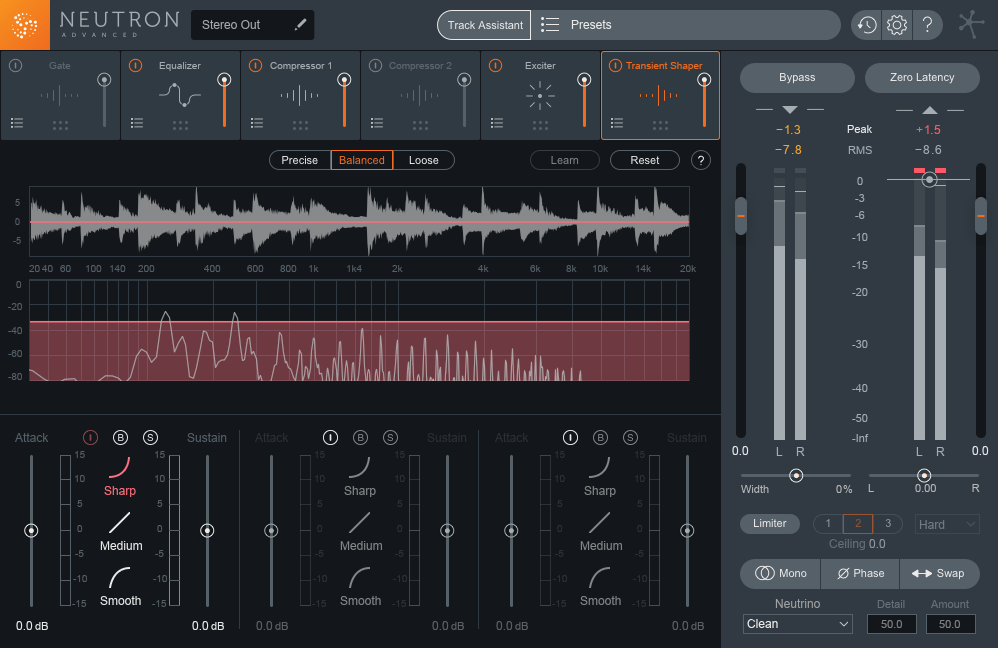Open the Neutrino Clean dropdown
Viewport: 998px width, 648px height.
click(798, 624)
